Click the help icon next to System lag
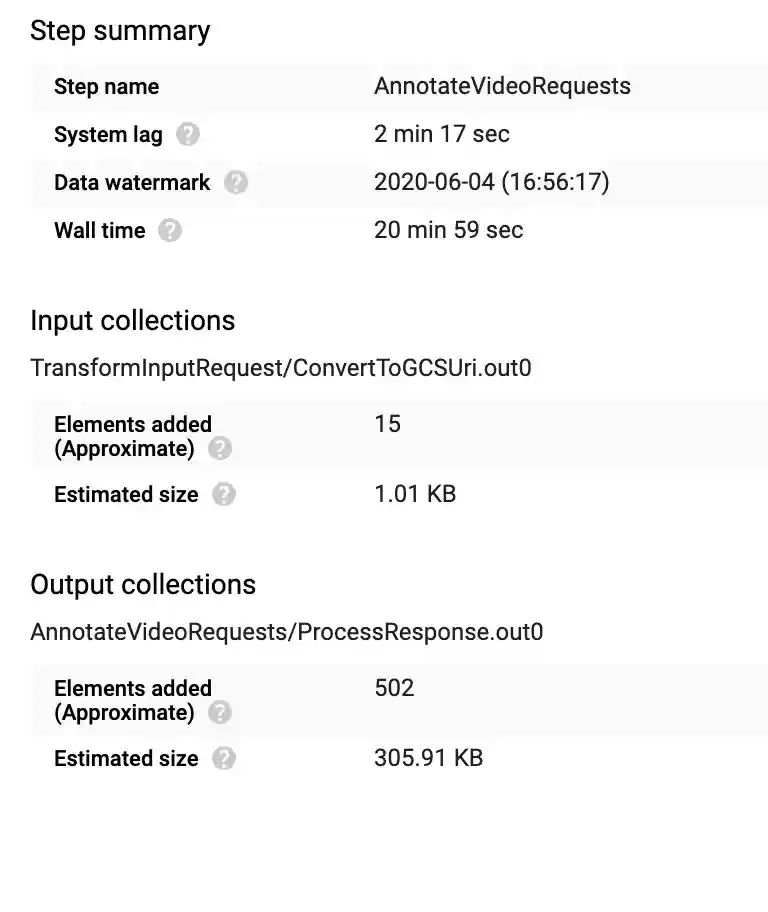 (187, 135)
